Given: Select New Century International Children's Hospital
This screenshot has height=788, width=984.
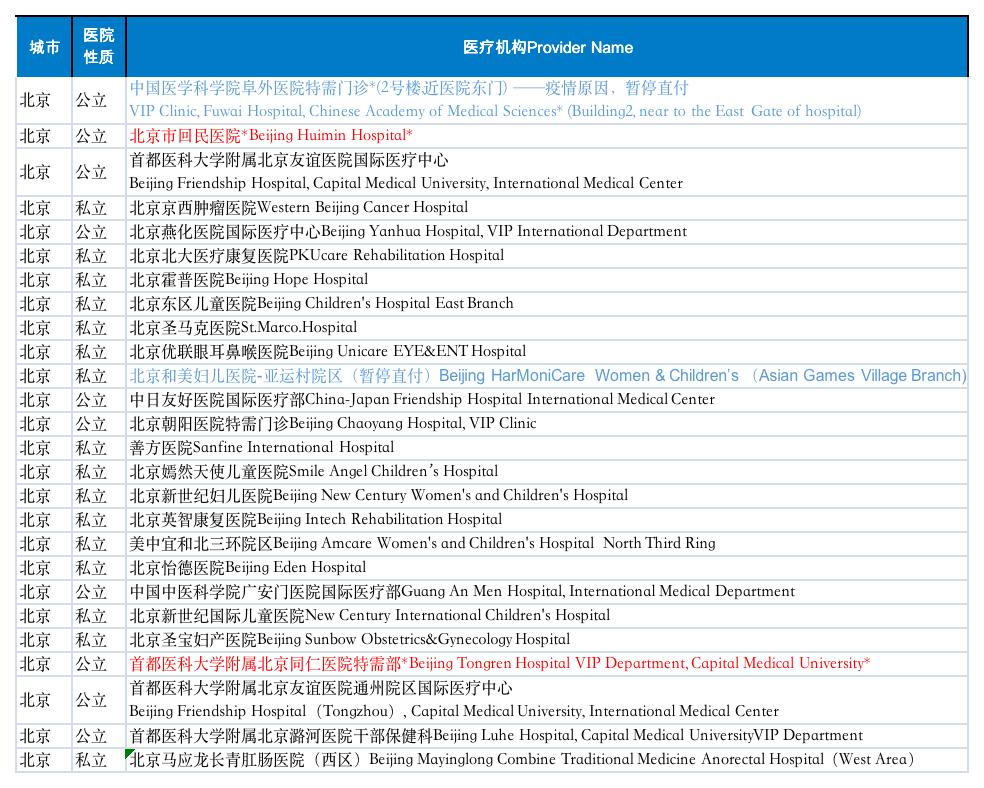Looking at the screenshot, I should [547, 615].
